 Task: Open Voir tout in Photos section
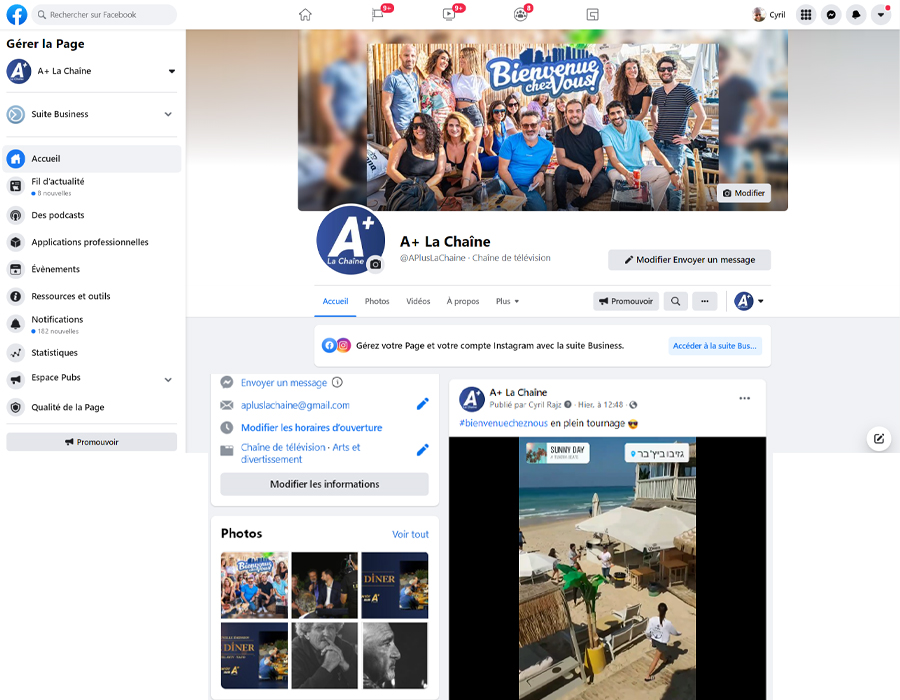tap(409, 534)
